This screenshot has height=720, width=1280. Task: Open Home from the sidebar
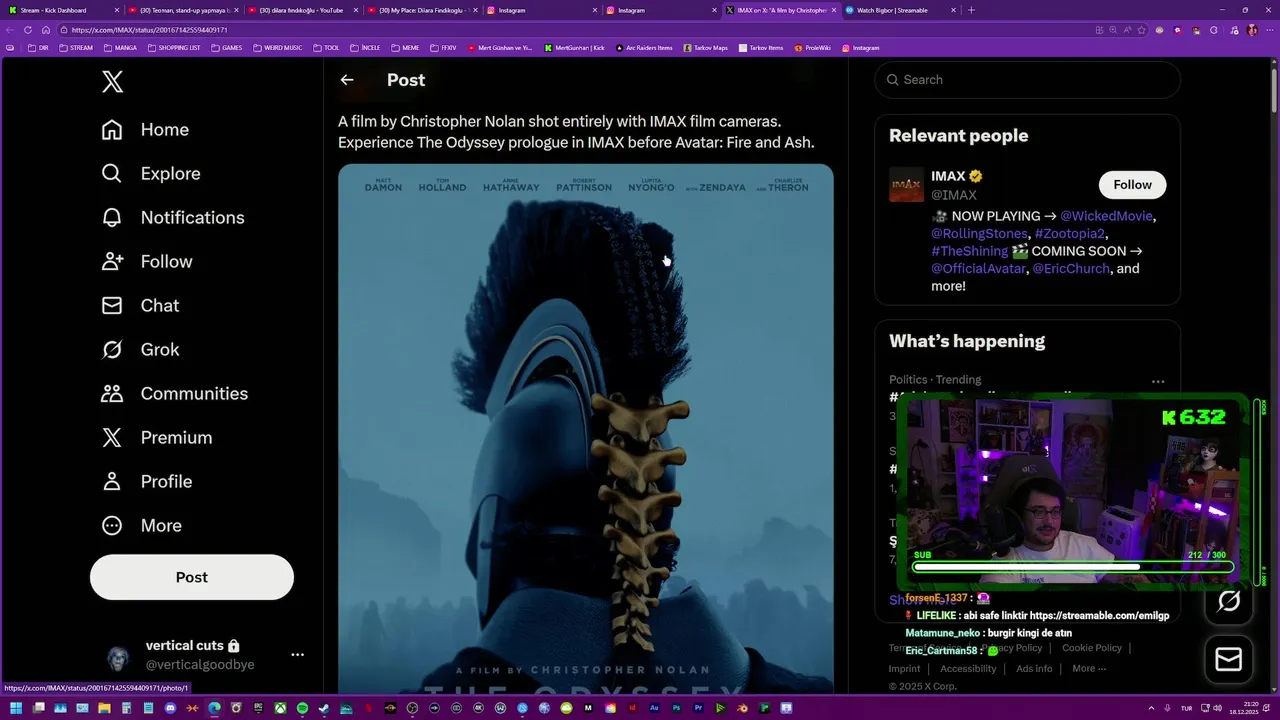[145, 130]
